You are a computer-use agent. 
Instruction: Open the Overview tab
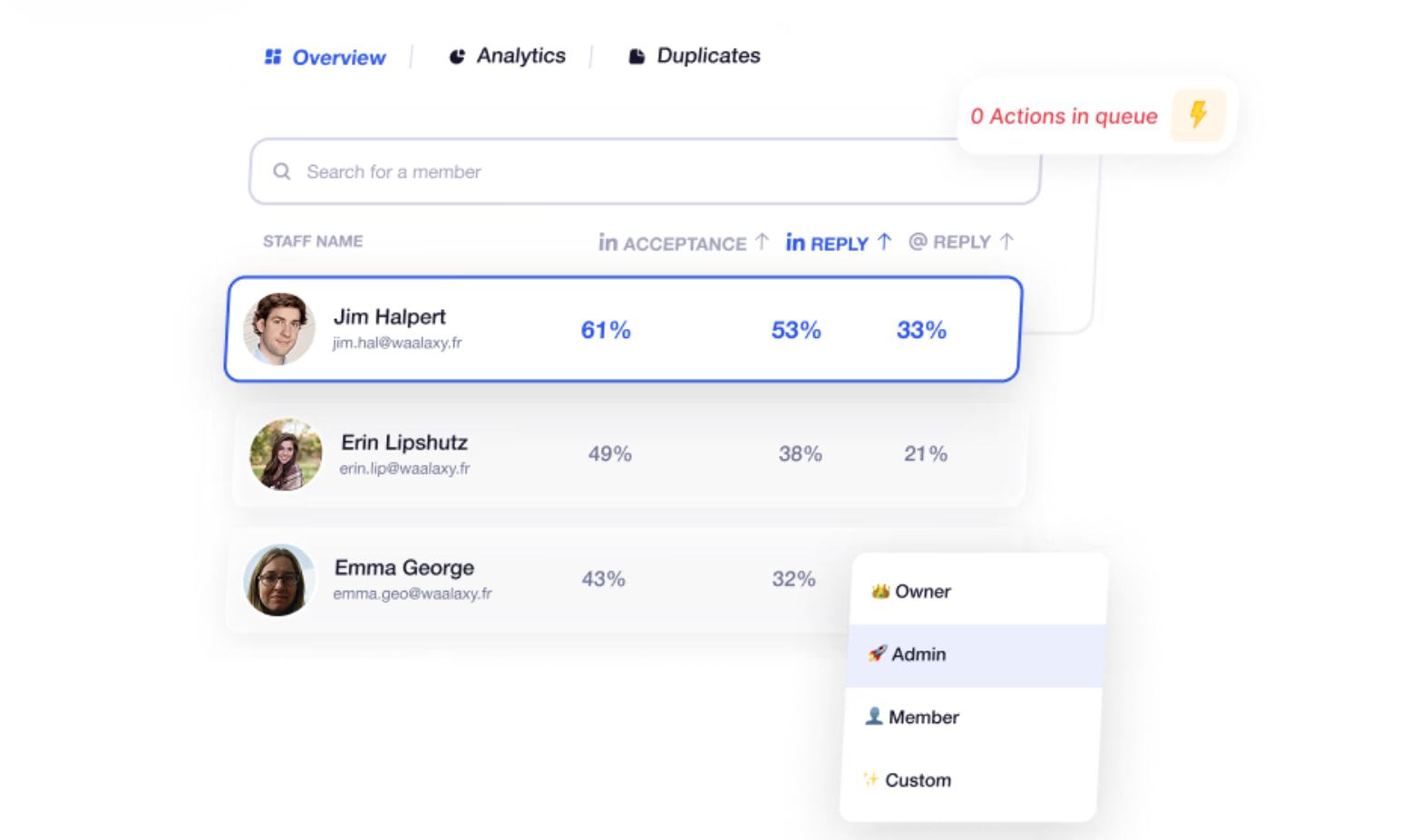[x=325, y=57]
